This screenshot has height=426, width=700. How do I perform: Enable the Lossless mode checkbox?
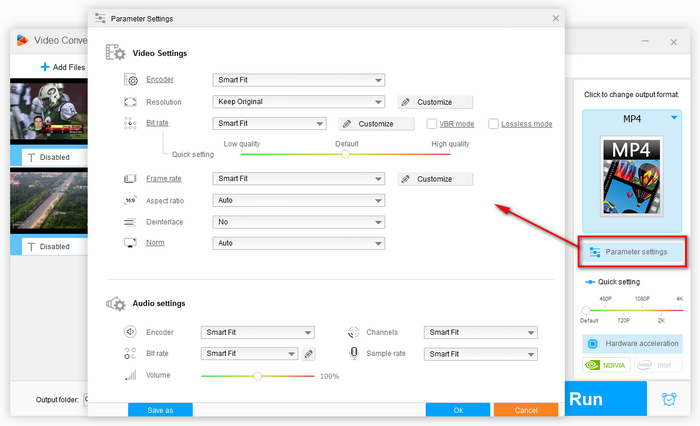[x=493, y=124]
